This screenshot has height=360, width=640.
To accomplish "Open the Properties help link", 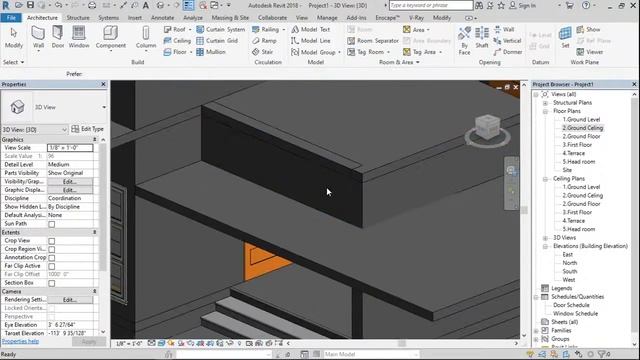I will pyautogui.click(x=20, y=341).
